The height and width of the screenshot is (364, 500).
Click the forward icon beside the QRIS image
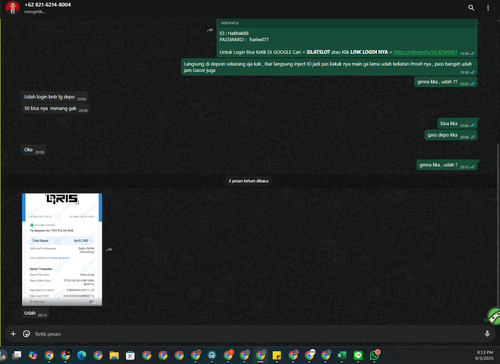(109, 249)
